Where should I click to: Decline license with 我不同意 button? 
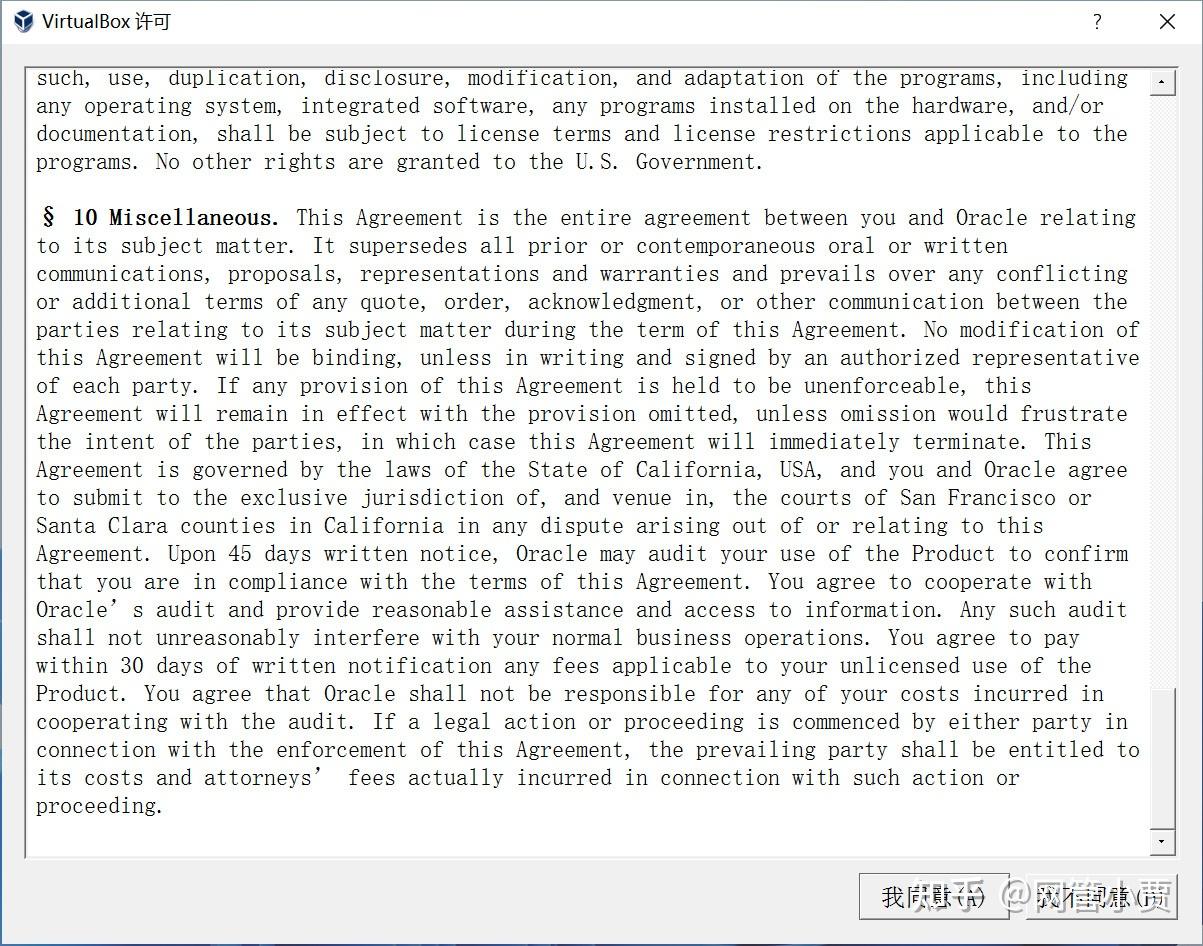click(1101, 897)
